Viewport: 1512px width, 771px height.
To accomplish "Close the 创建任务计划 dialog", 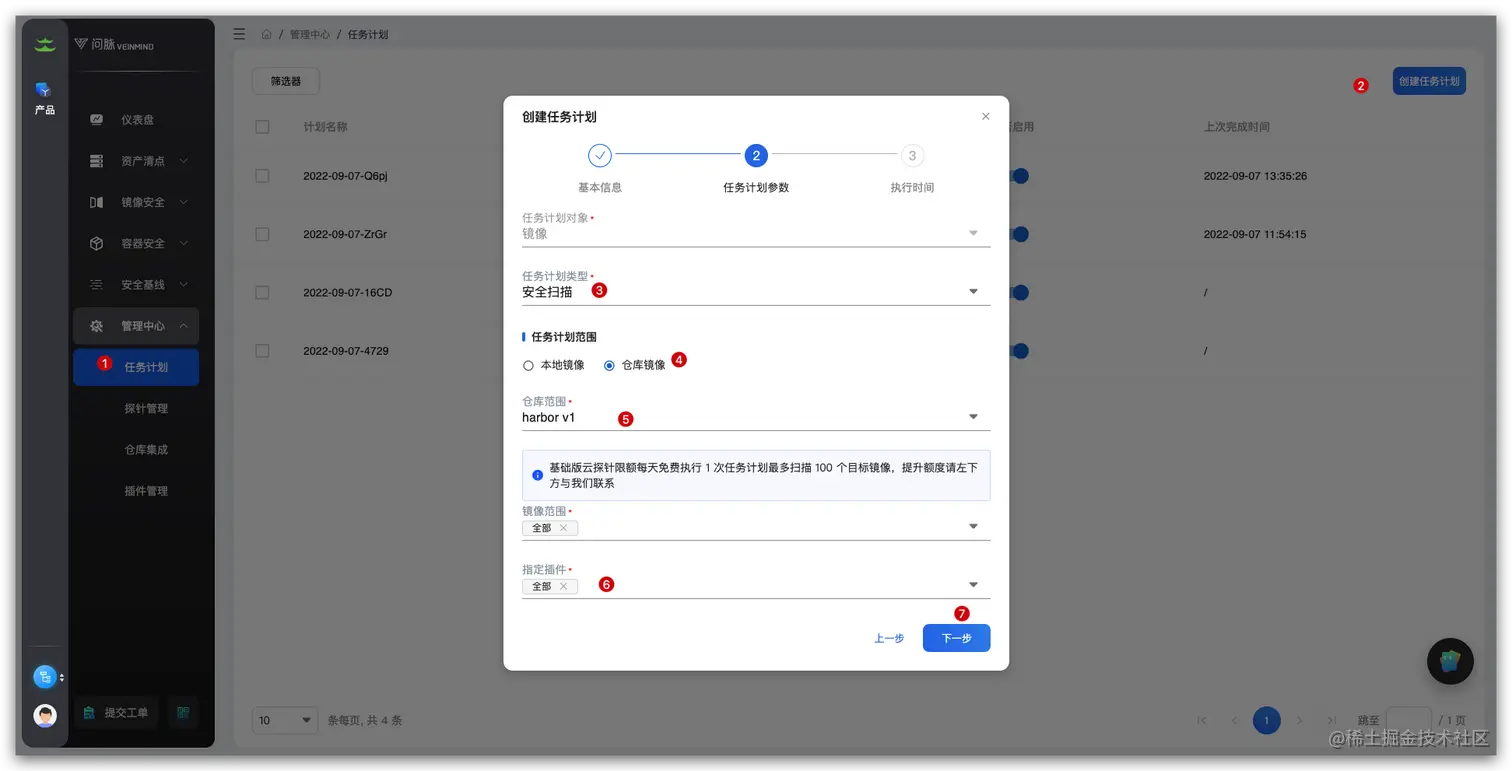I will click(x=986, y=116).
